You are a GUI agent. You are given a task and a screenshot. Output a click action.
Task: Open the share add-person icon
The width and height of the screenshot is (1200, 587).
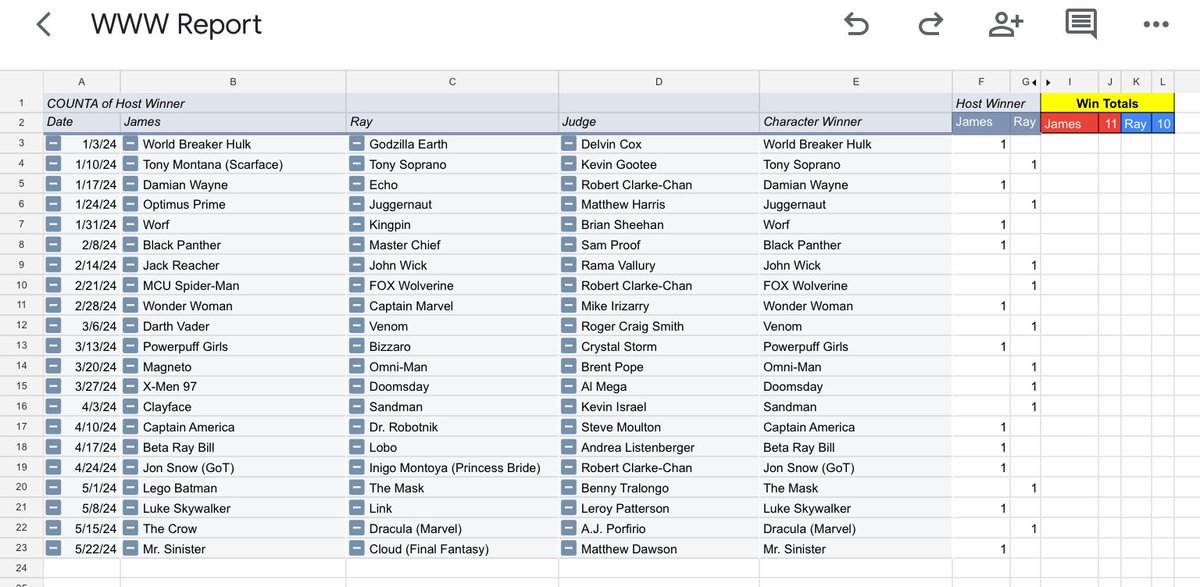click(x=1005, y=24)
